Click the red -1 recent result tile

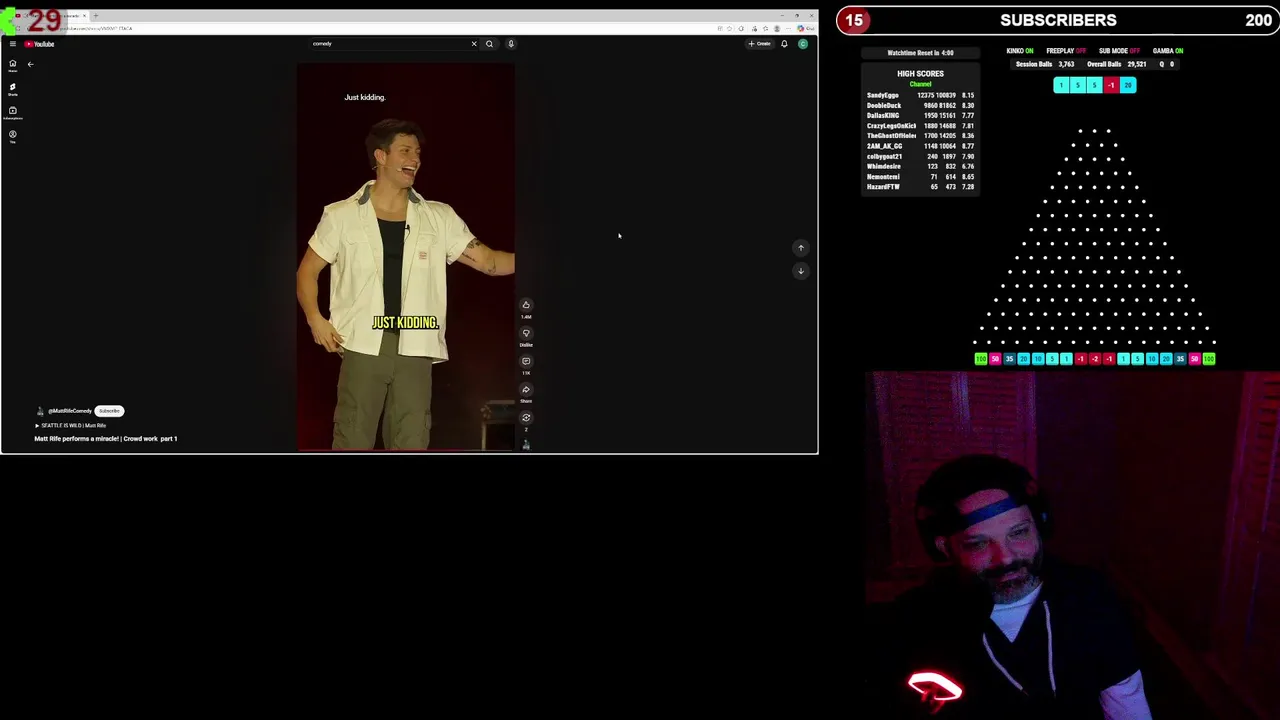click(x=1111, y=85)
